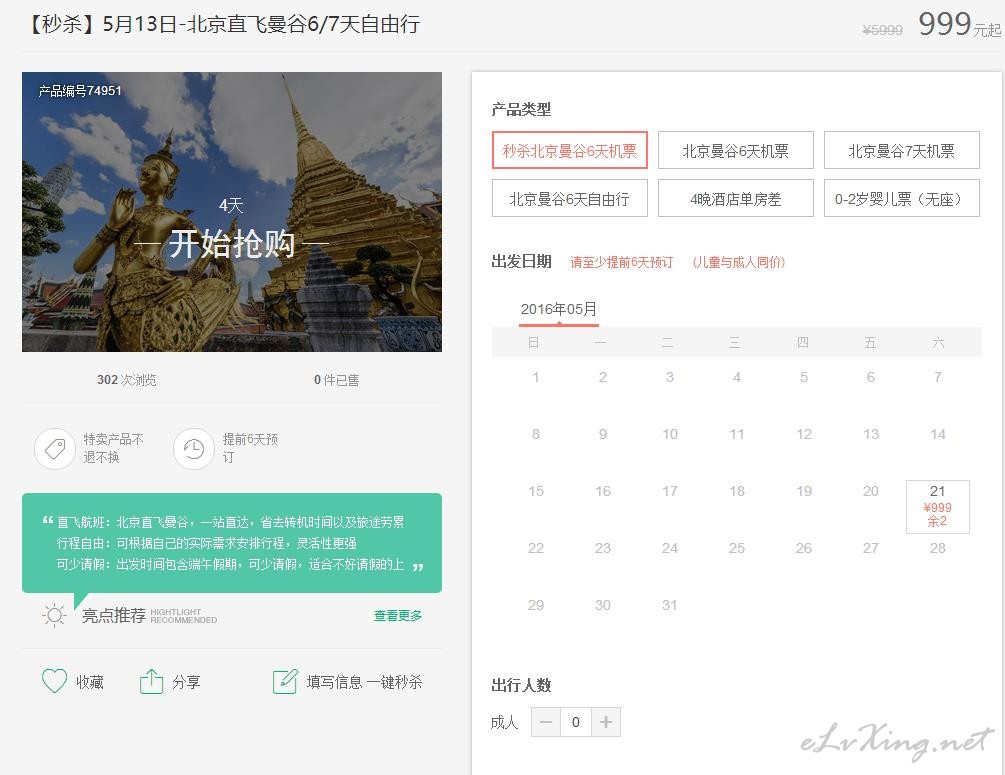1005x775 pixels.
Task: Select 0-2岁婴儿票（无座） option
Action: [x=902, y=198]
